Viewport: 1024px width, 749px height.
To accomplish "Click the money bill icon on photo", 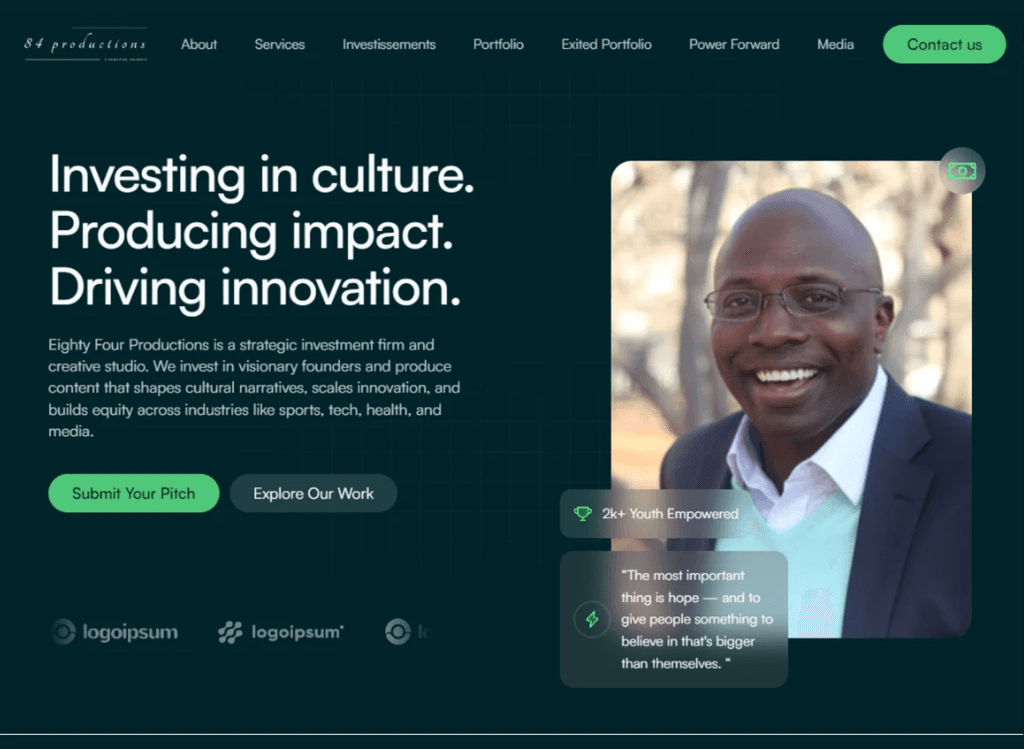I will (x=962, y=171).
